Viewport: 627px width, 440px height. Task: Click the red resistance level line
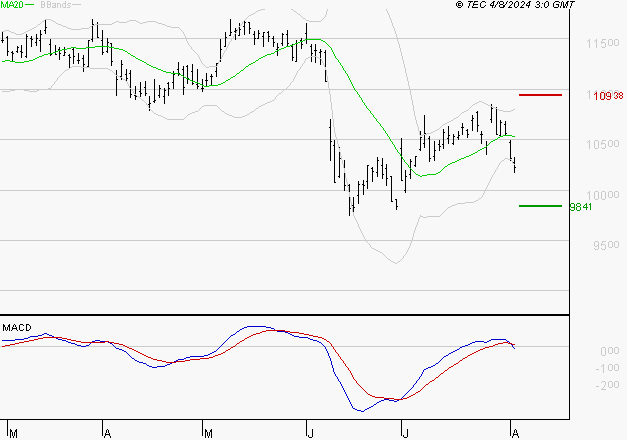click(540, 95)
